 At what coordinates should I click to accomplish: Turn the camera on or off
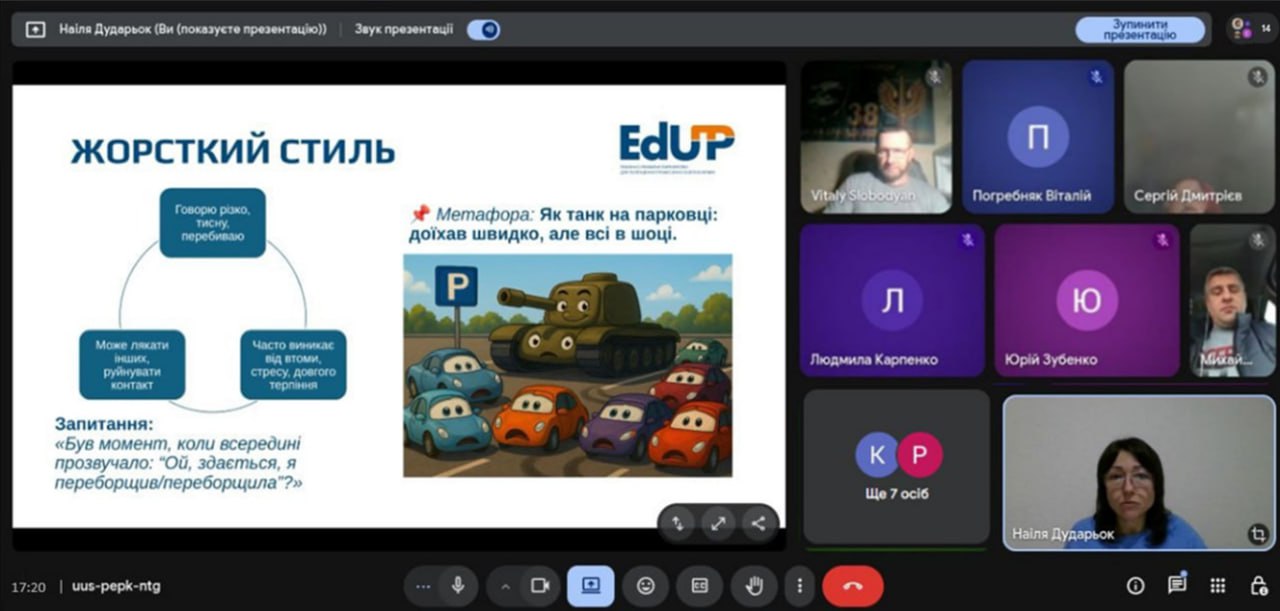[540, 586]
